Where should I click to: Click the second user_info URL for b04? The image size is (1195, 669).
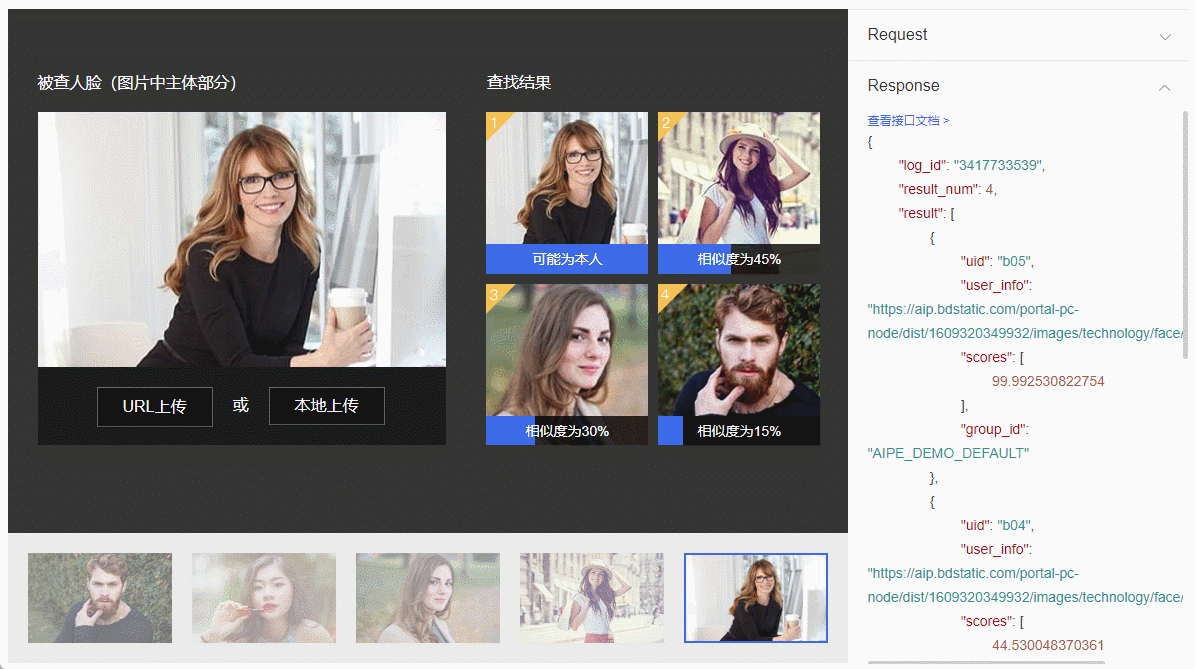click(x=1025, y=585)
